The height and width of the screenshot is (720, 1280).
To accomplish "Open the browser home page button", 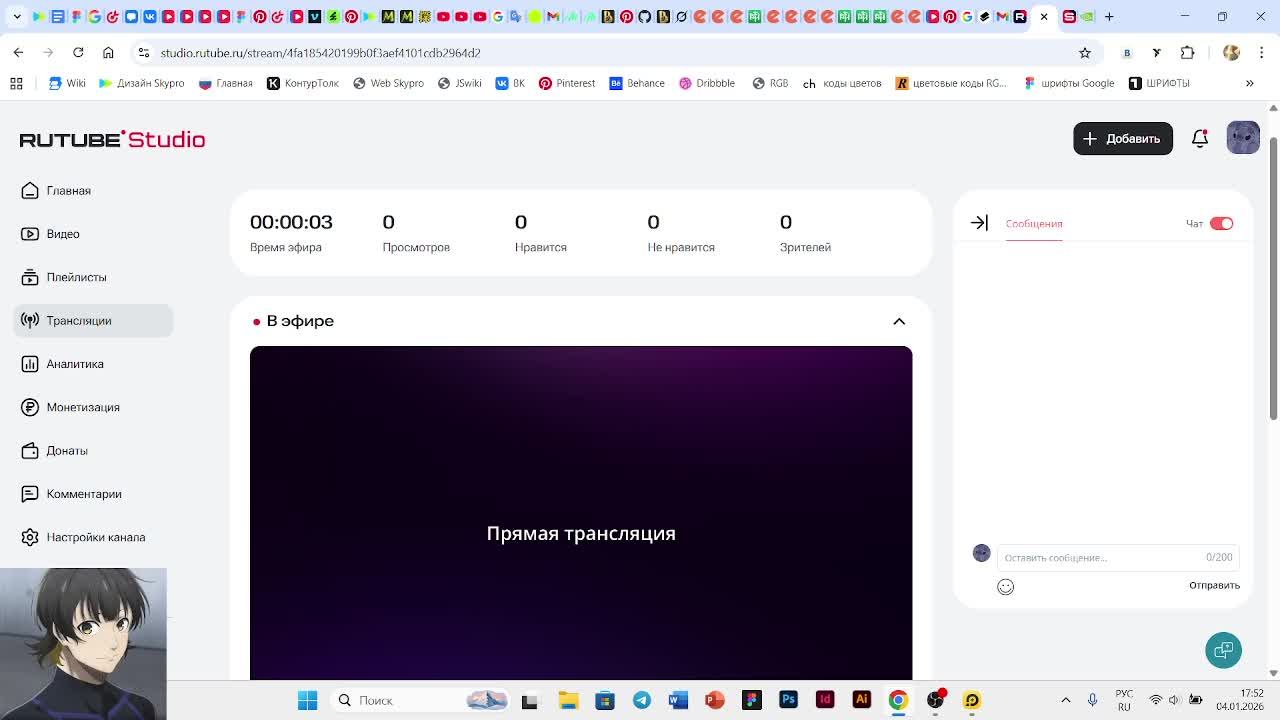I will click(x=108, y=52).
